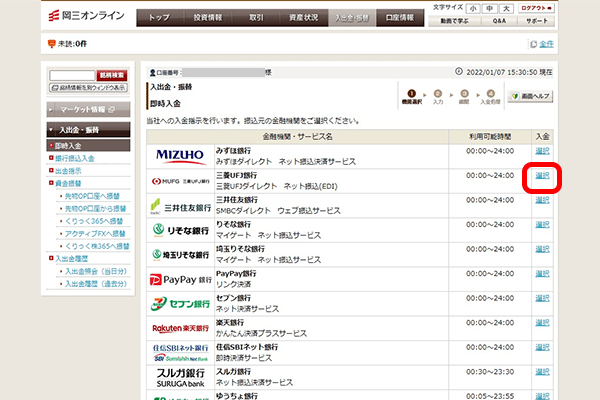Open the 口座情報 navigation tab
Viewport: 600px width, 400px height.
tap(400, 18)
